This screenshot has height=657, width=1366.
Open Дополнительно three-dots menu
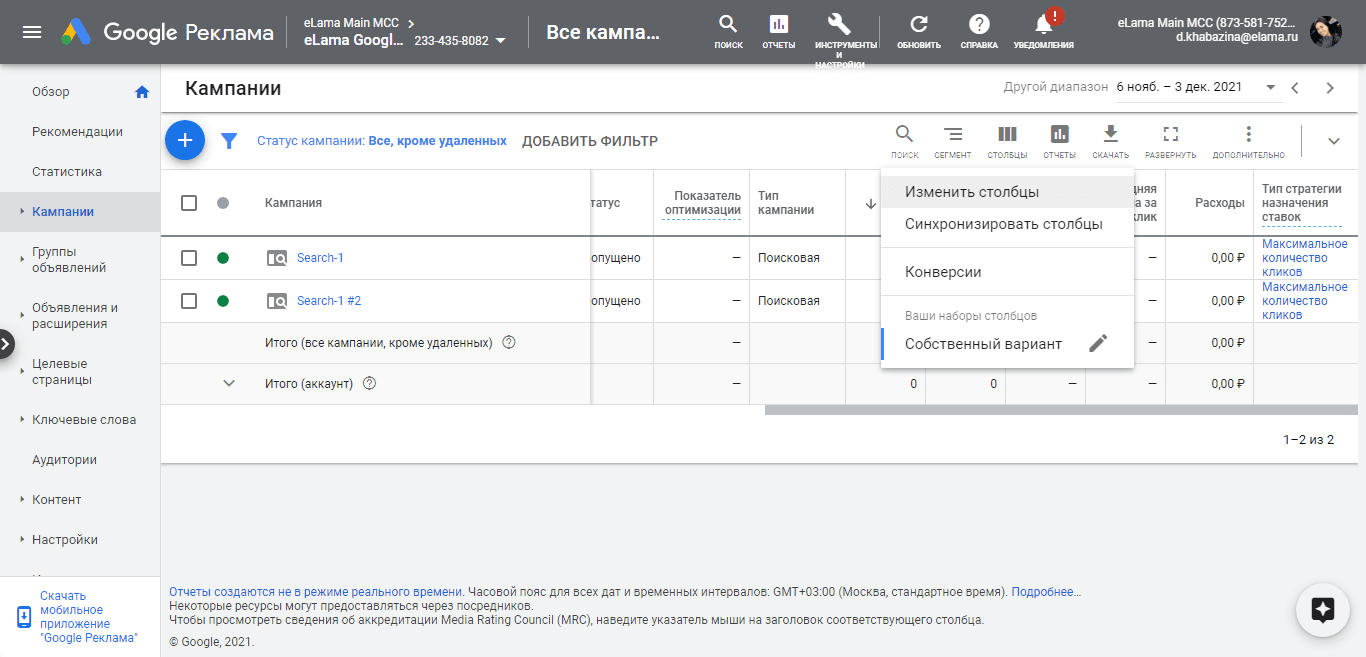pyautogui.click(x=1248, y=141)
